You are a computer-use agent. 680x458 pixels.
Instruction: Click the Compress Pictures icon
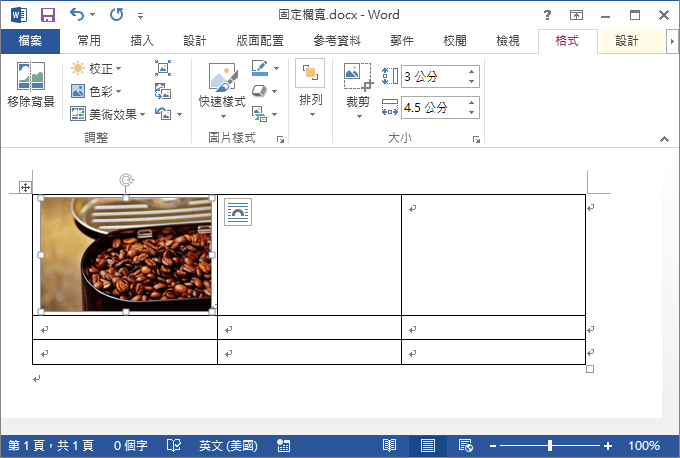(163, 68)
